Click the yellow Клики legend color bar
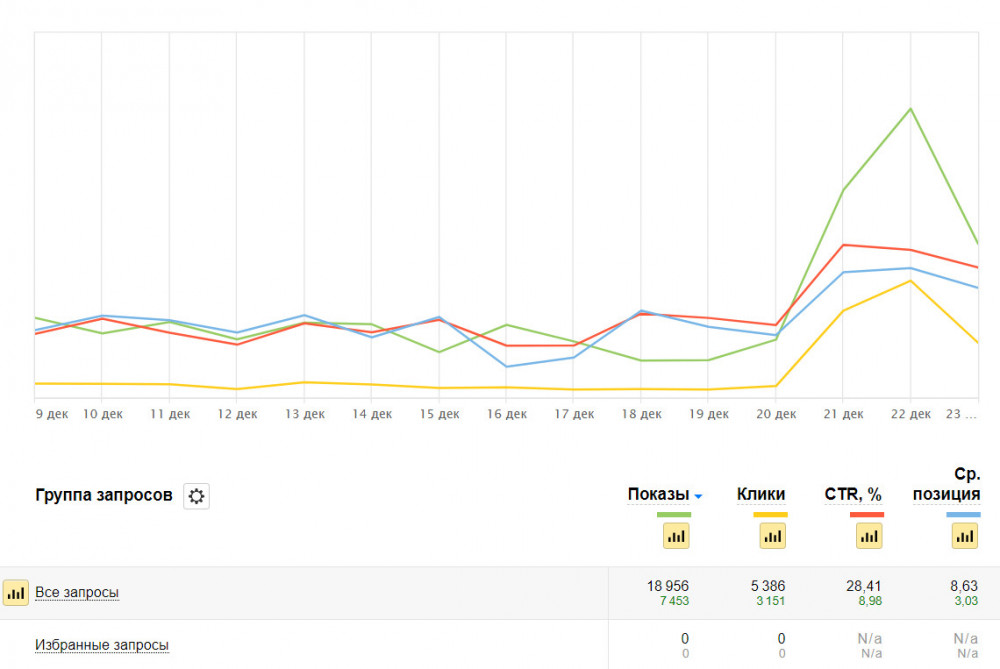Viewport: 1000px width, 669px height. tap(771, 514)
